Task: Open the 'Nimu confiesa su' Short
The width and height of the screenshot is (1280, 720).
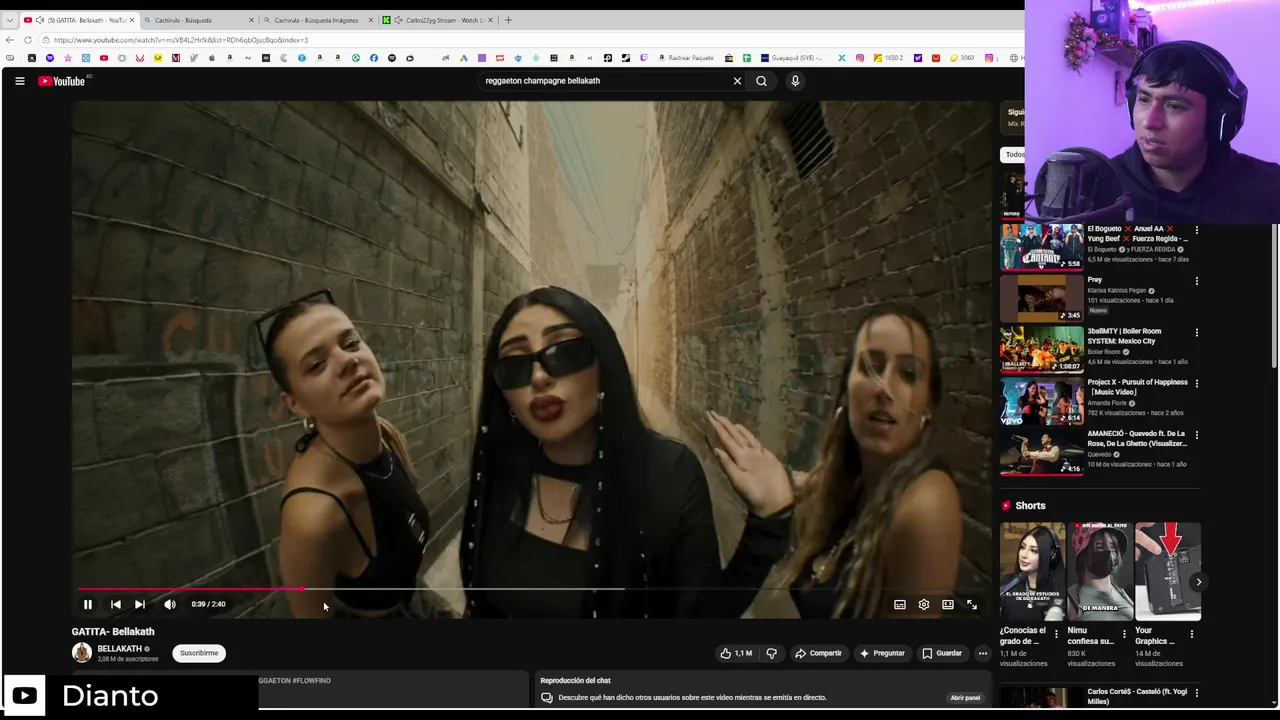Action: [1100, 571]
